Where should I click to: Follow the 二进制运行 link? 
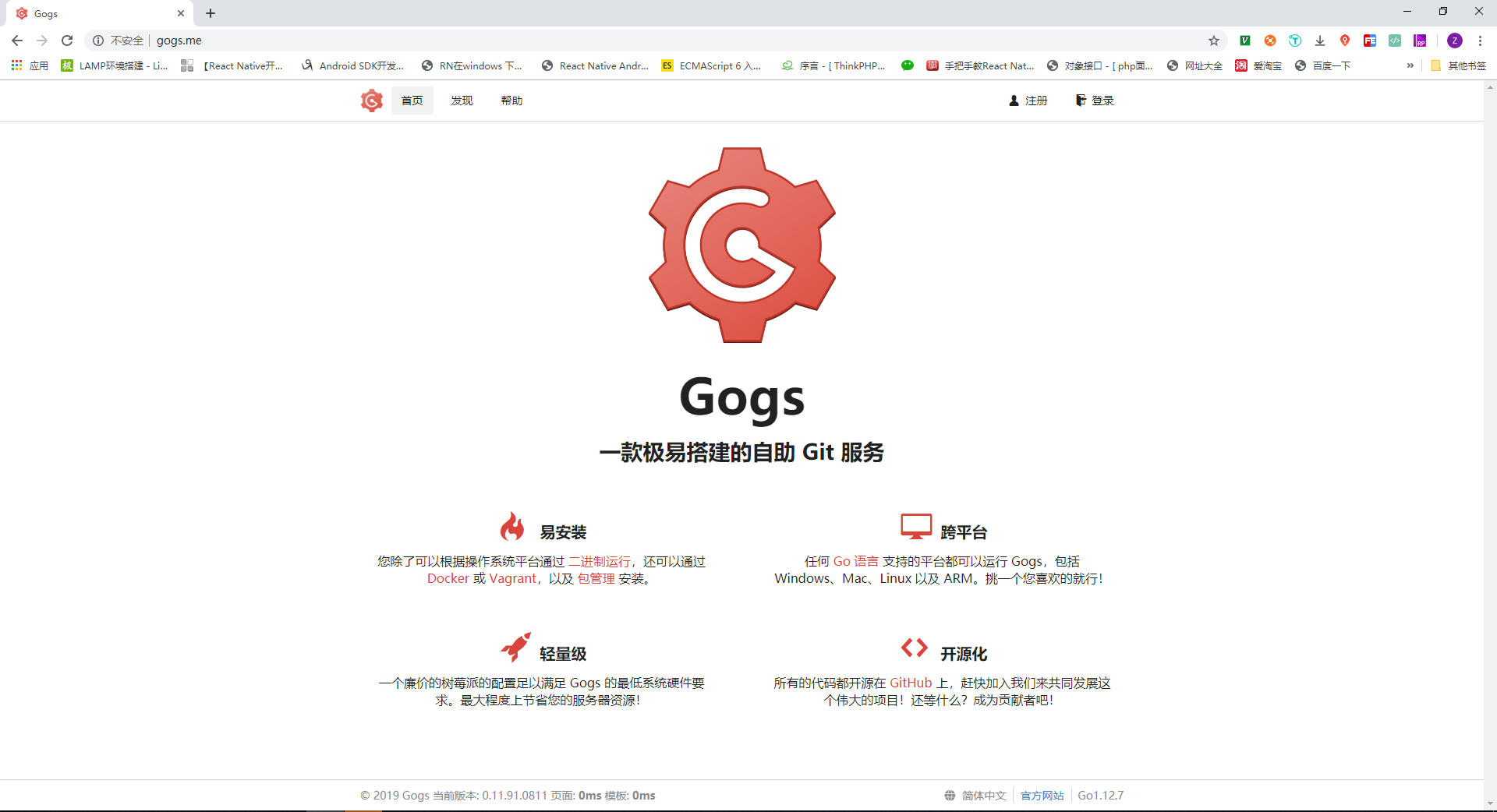pyautogui.click(x=600, y=561)
